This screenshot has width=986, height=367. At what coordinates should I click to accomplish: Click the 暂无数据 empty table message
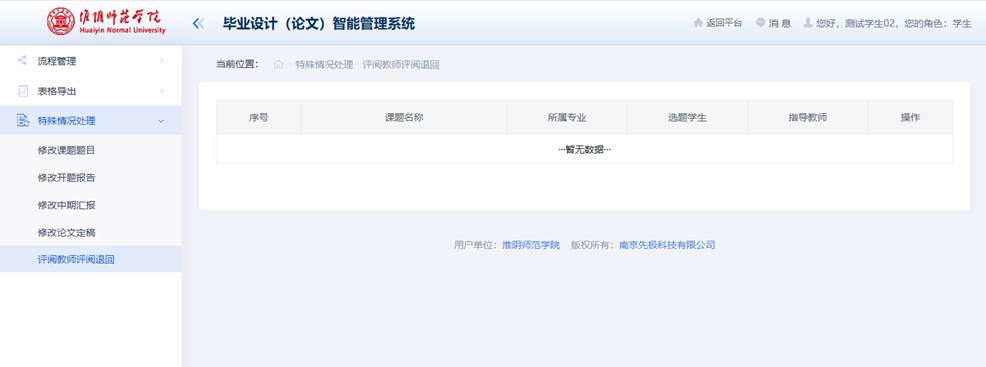585,150
